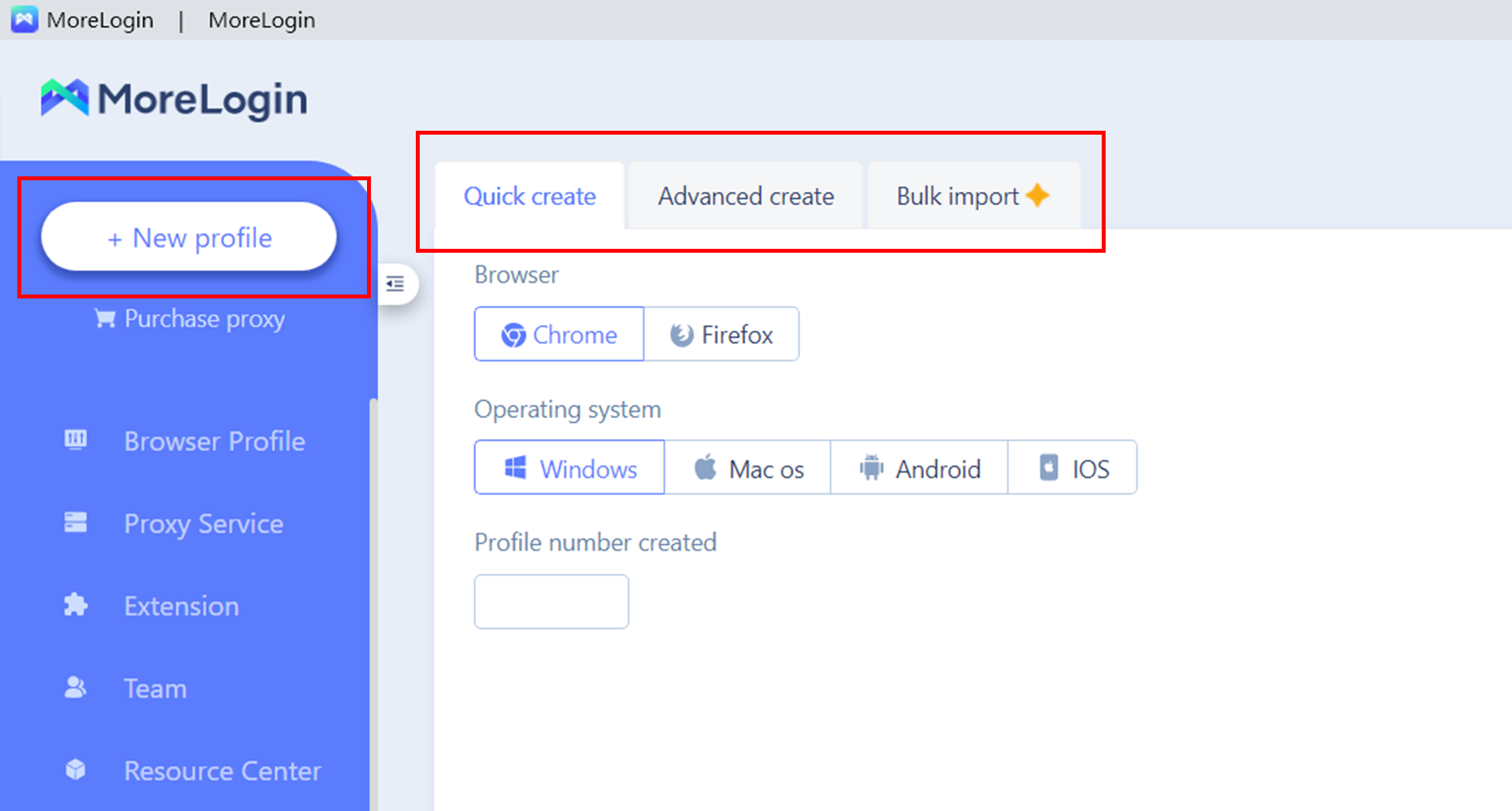This screenshot has width=1512, height=811.
Task: Open Browser Profile from the sidebar icon
Action: [x=75, y=440]
